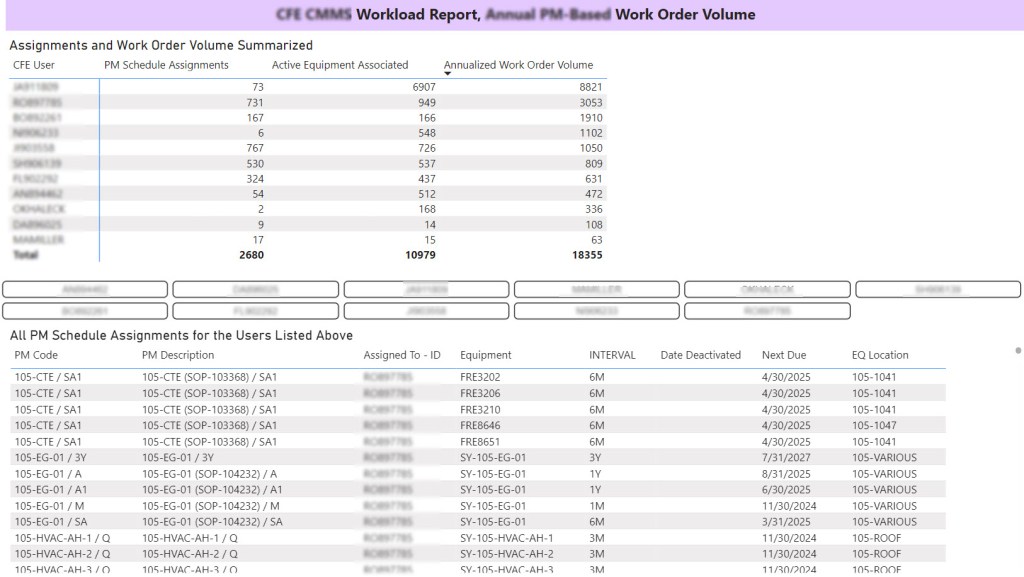Toggle the MAMILLER user slicer button
Viewport: 1024px width, 577px height.
coord(596,290)
